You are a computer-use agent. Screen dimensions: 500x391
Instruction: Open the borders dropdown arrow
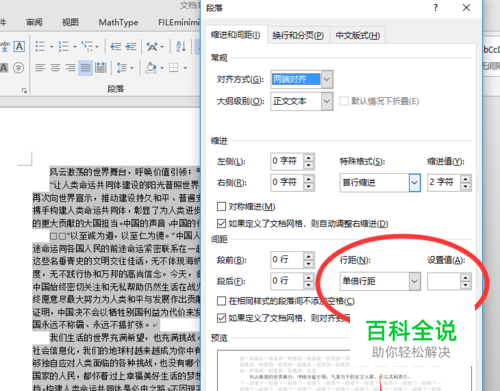point(185,68)
